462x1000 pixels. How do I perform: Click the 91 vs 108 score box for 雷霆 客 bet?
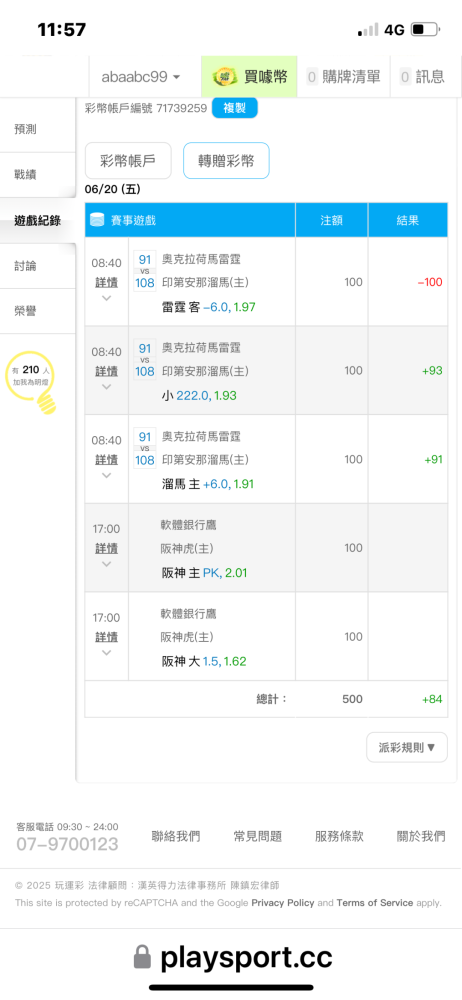click(x=145, y=271)
